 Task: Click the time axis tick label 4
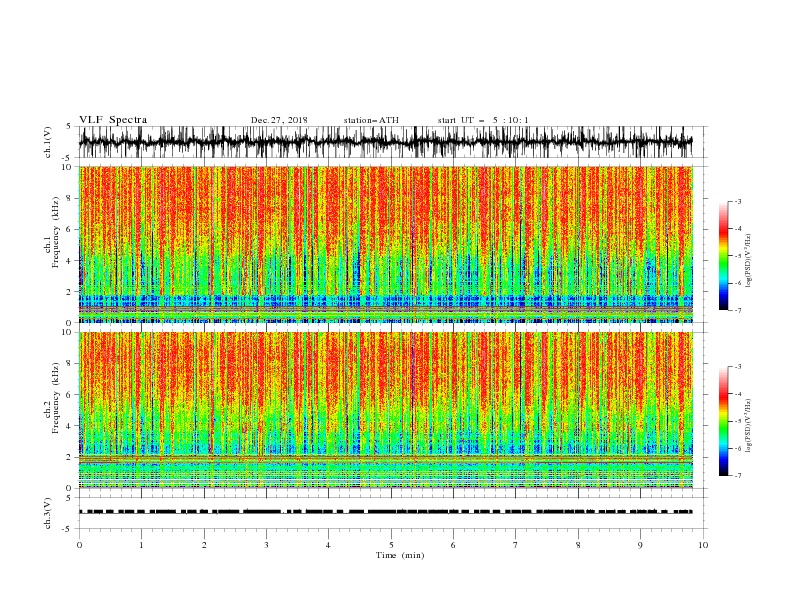[328, 545]
